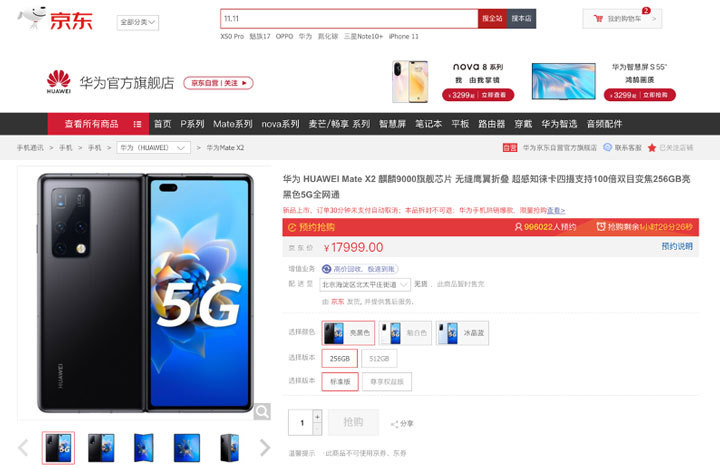Screen dimensions: 720x468
Task: Click the red star follow-store icon
Action: point(652,148)
